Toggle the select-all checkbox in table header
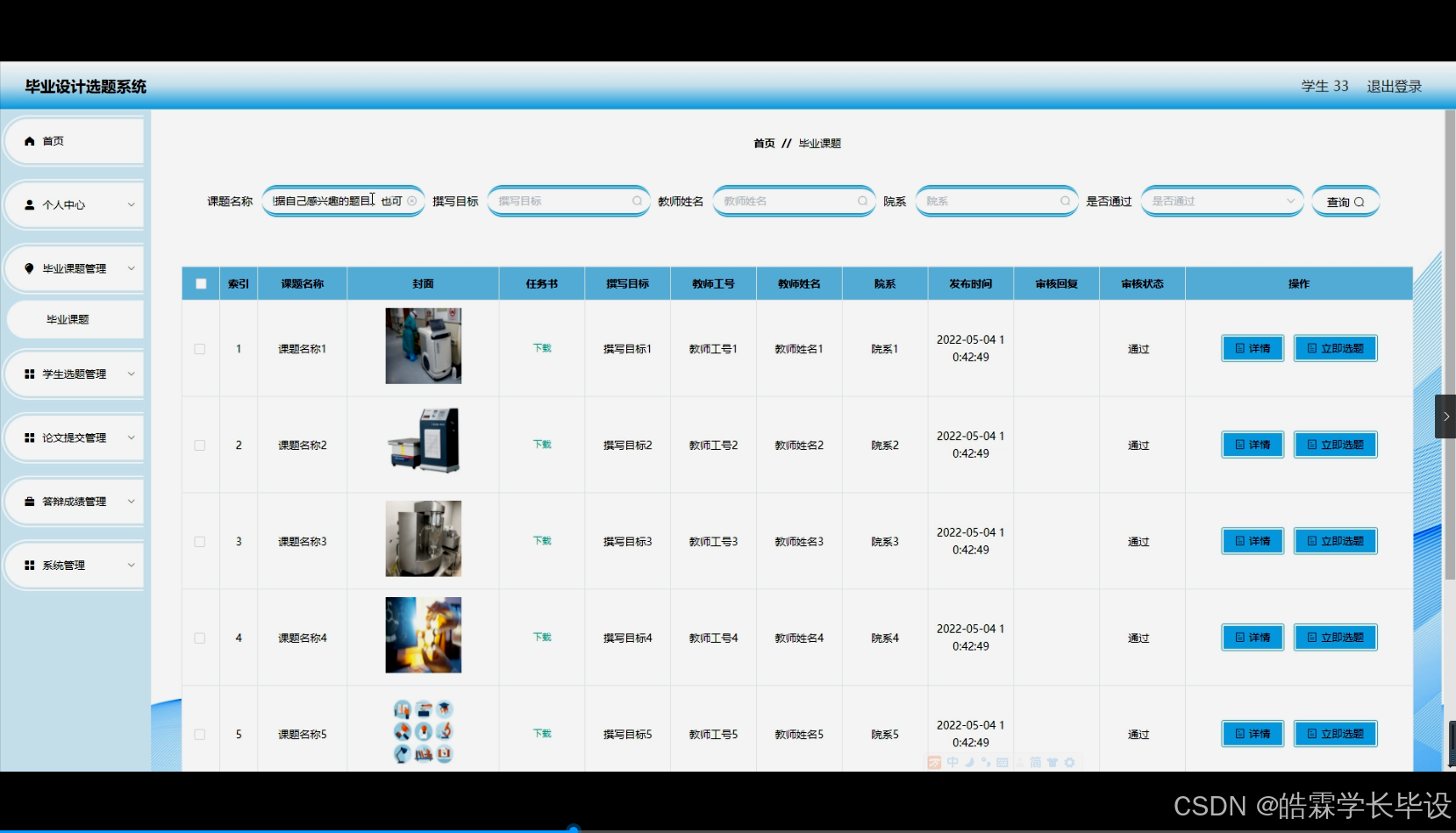The height and width of the screenshot is (833, 1456). coord(201,284)
